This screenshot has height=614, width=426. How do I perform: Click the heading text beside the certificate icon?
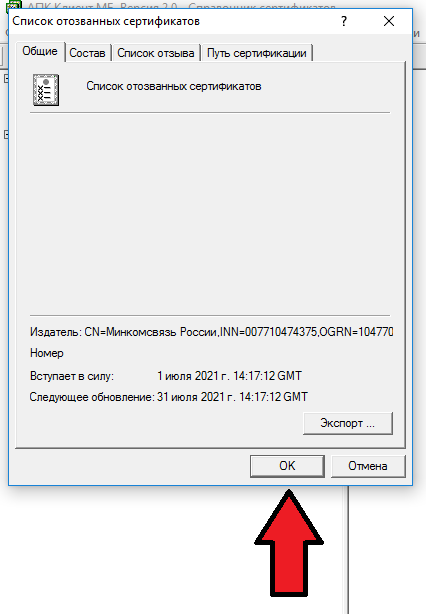tap(174, 86)
